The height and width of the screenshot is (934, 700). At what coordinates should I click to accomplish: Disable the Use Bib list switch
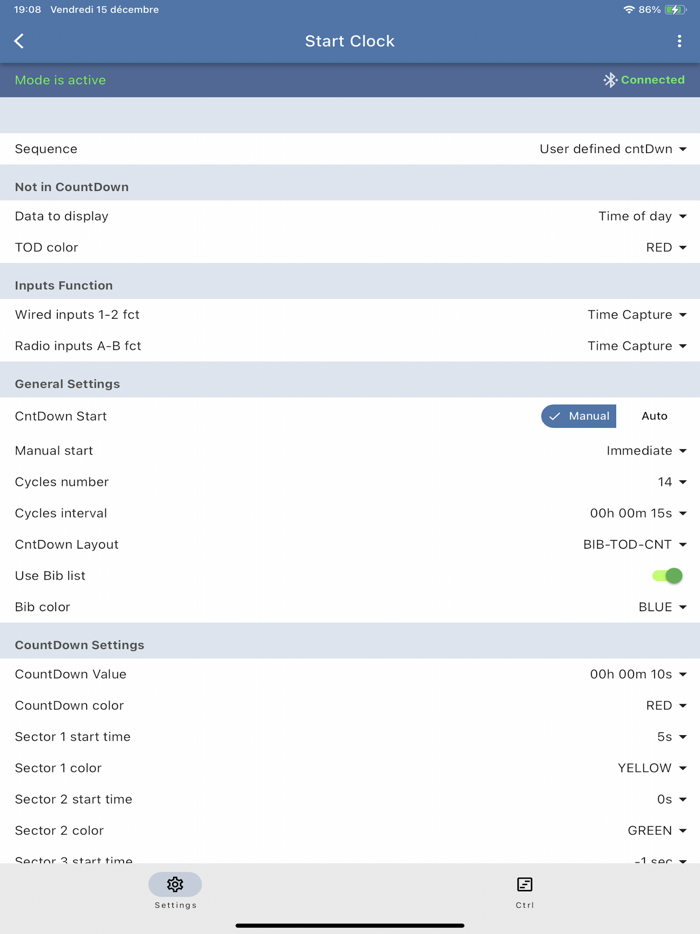tap(667, 576)
